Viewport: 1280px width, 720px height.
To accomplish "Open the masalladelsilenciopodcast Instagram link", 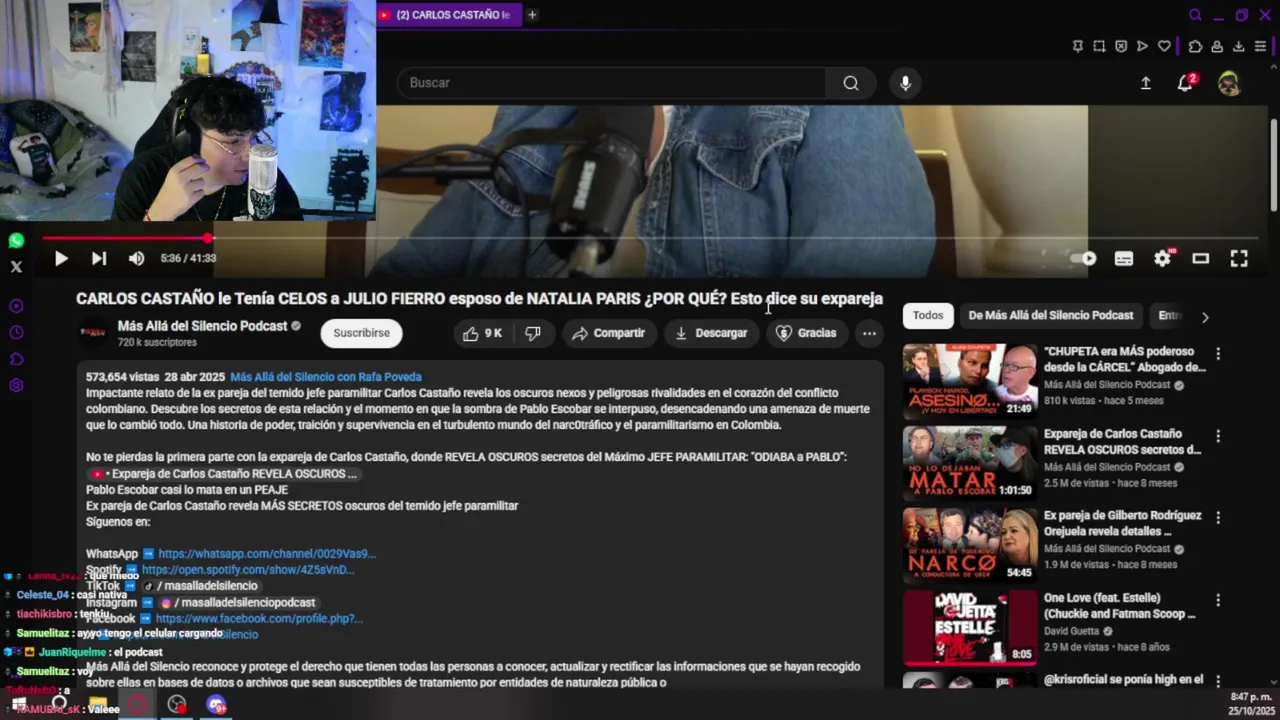I will pyautogui.click(x=238, y=602).
